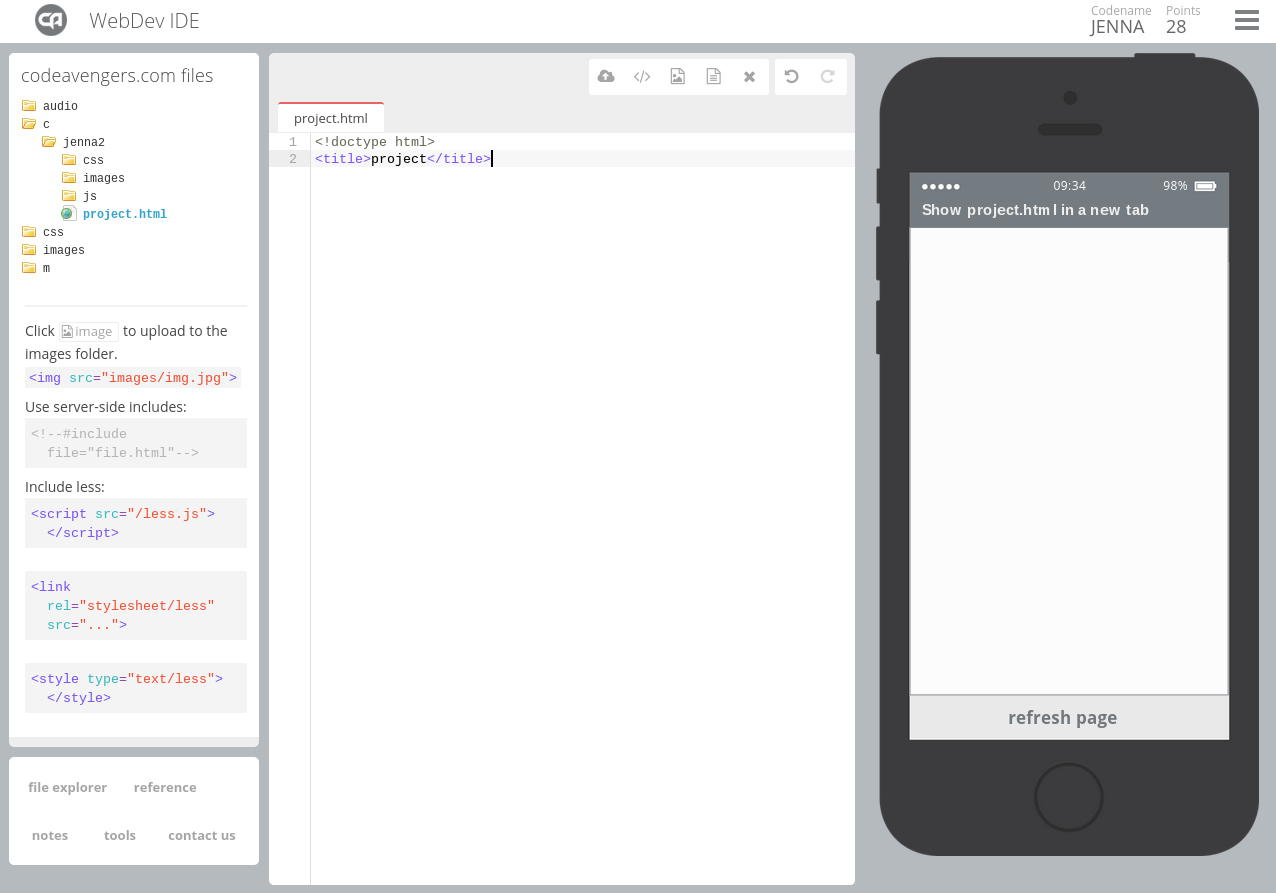Click the image file icon in toolbar

coord(678,76)
